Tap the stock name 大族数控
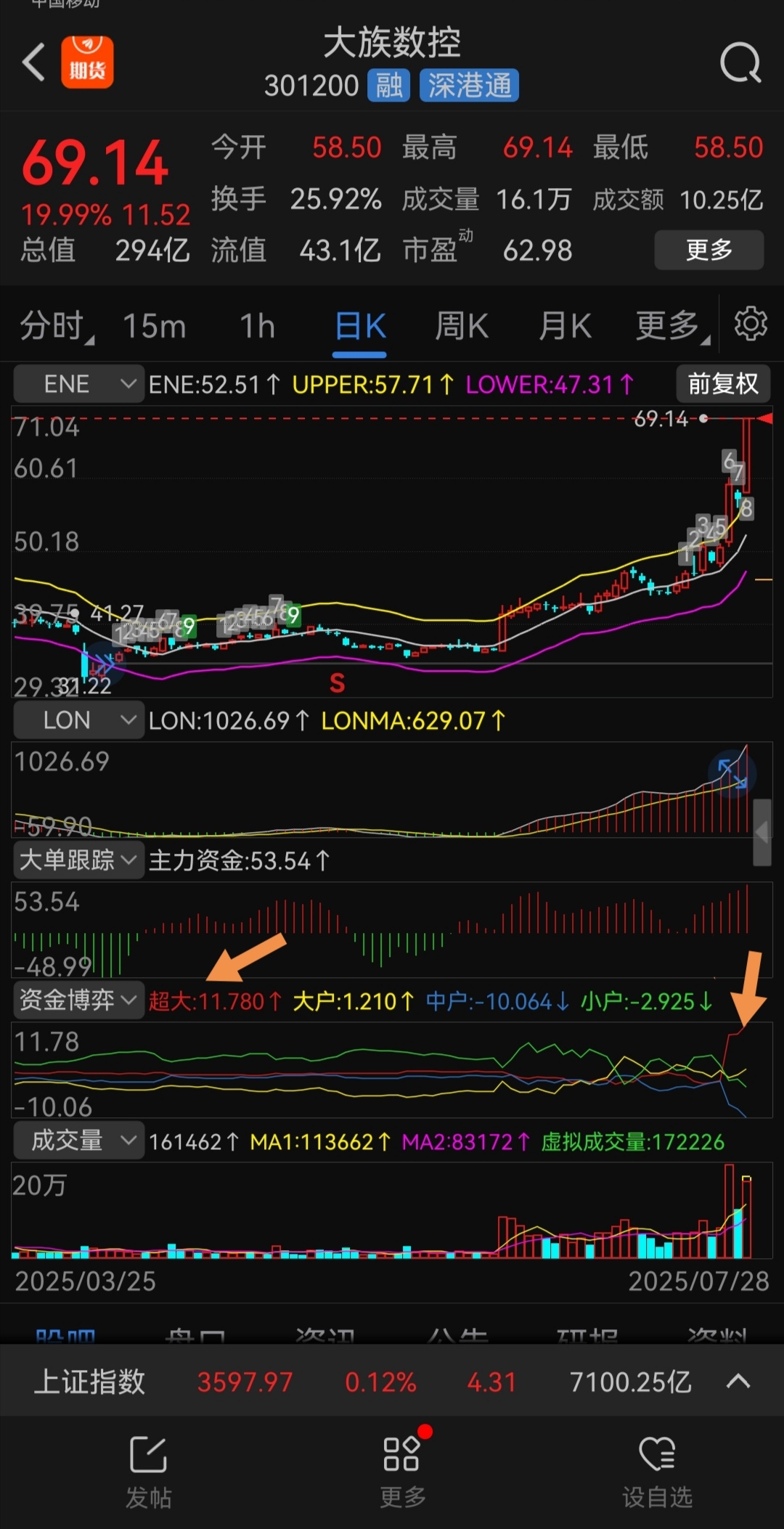Screen dimensions: 784x1529 (x=392, y=42)
